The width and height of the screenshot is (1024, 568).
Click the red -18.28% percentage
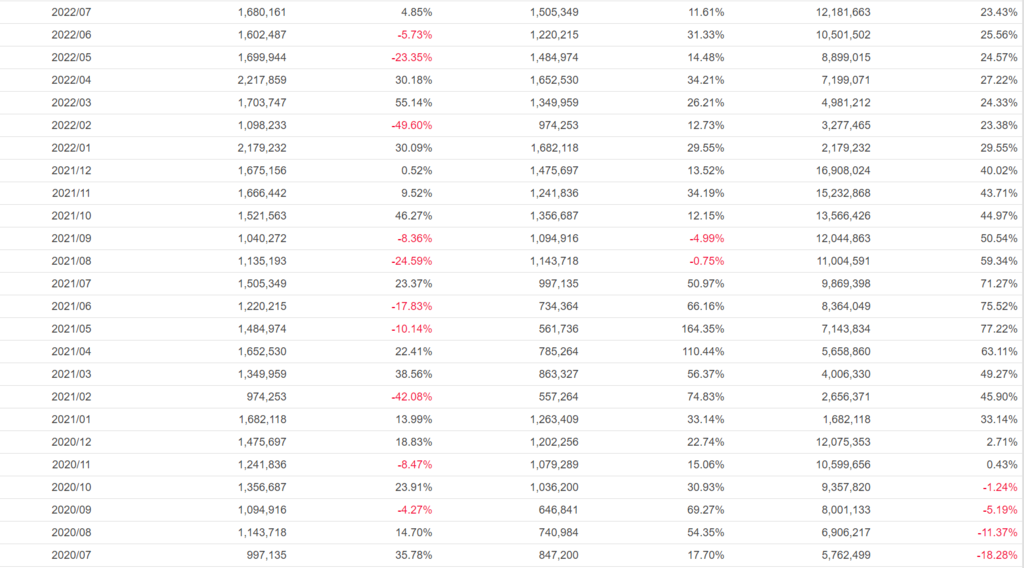coord(995,554)
